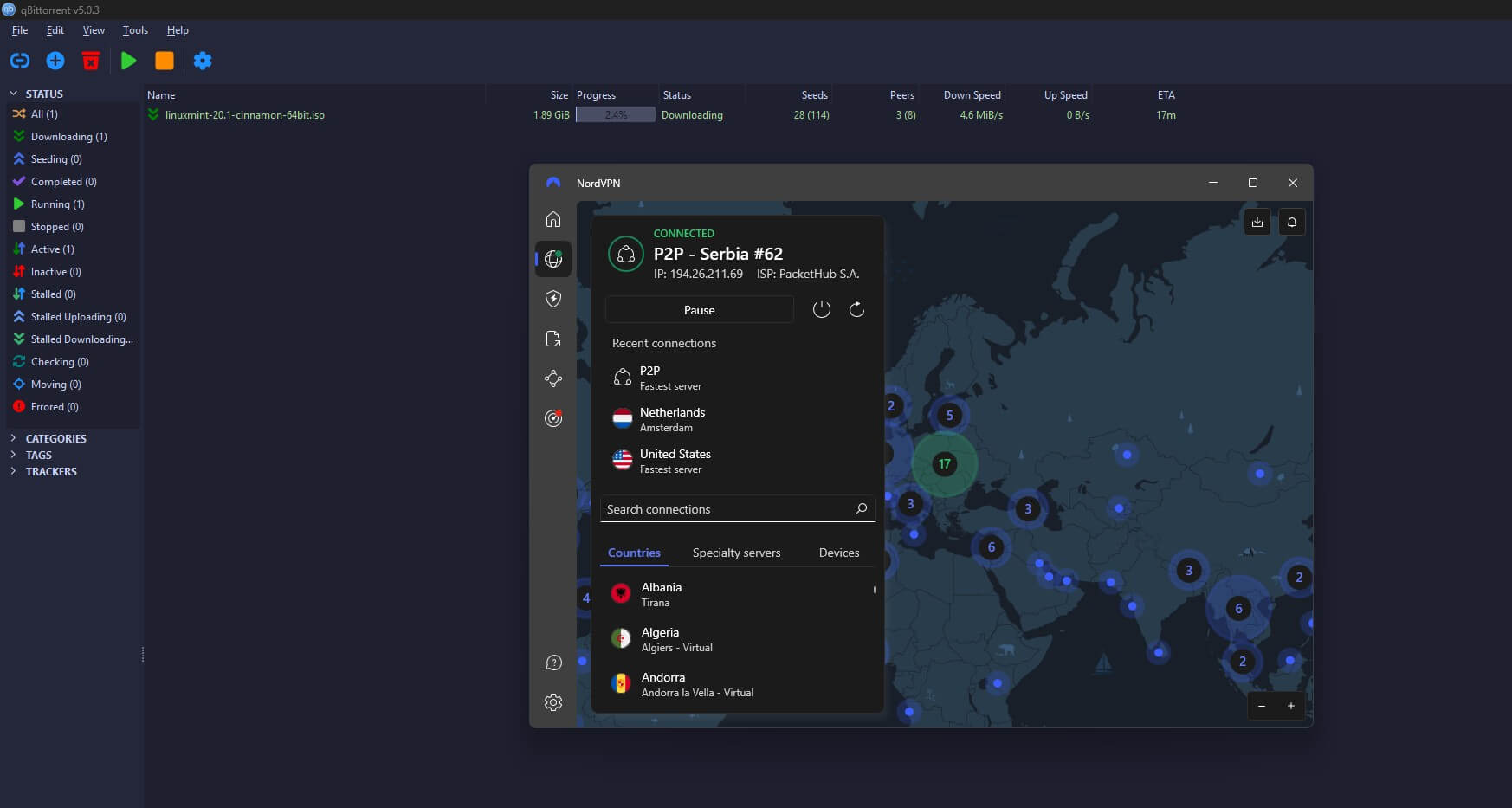Open the Tools menu
Image resolution: width=1512 pixels, height=808 pixels.
click(135, 30)
